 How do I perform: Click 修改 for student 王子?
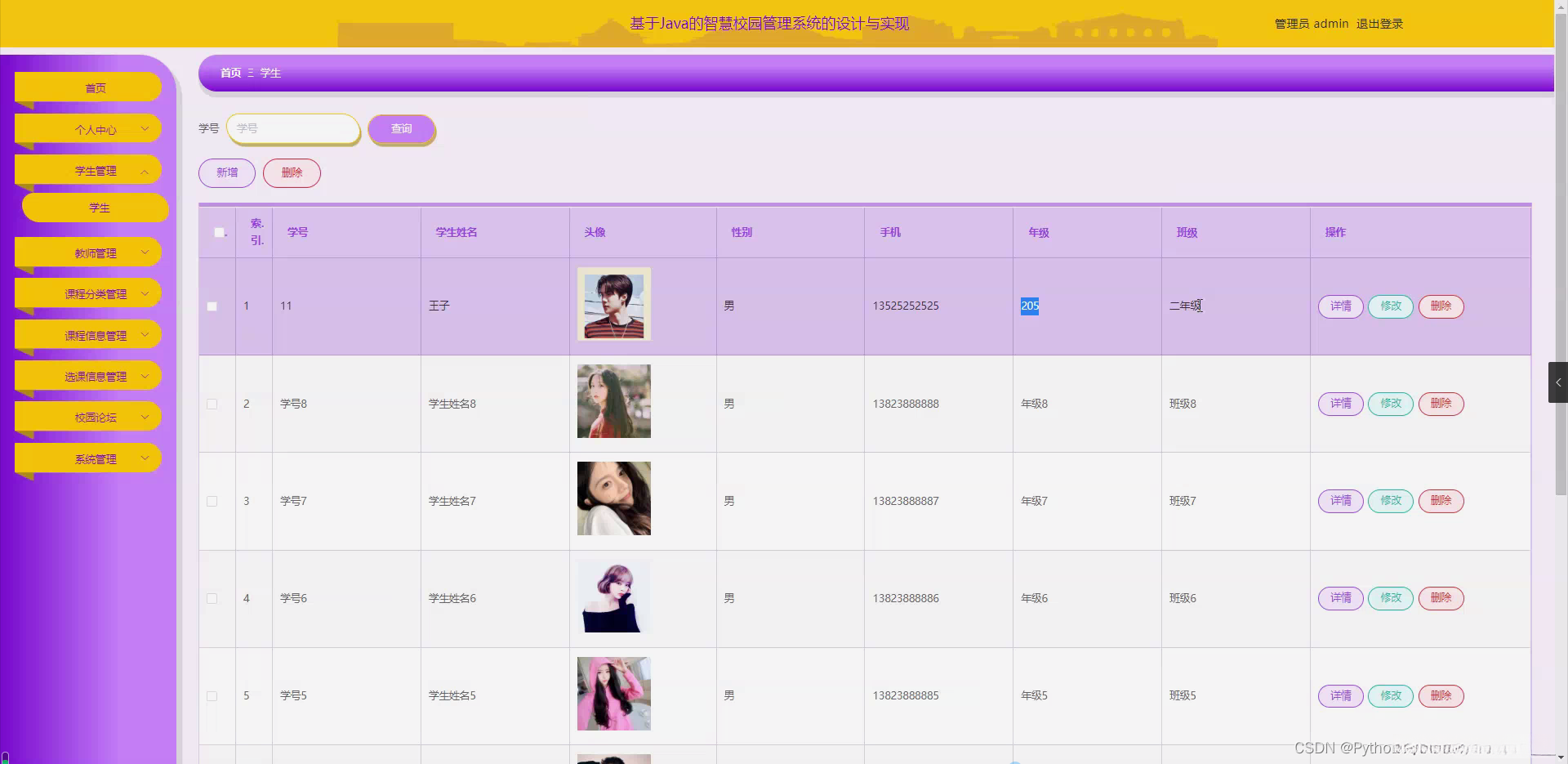tap(1391, 306)
